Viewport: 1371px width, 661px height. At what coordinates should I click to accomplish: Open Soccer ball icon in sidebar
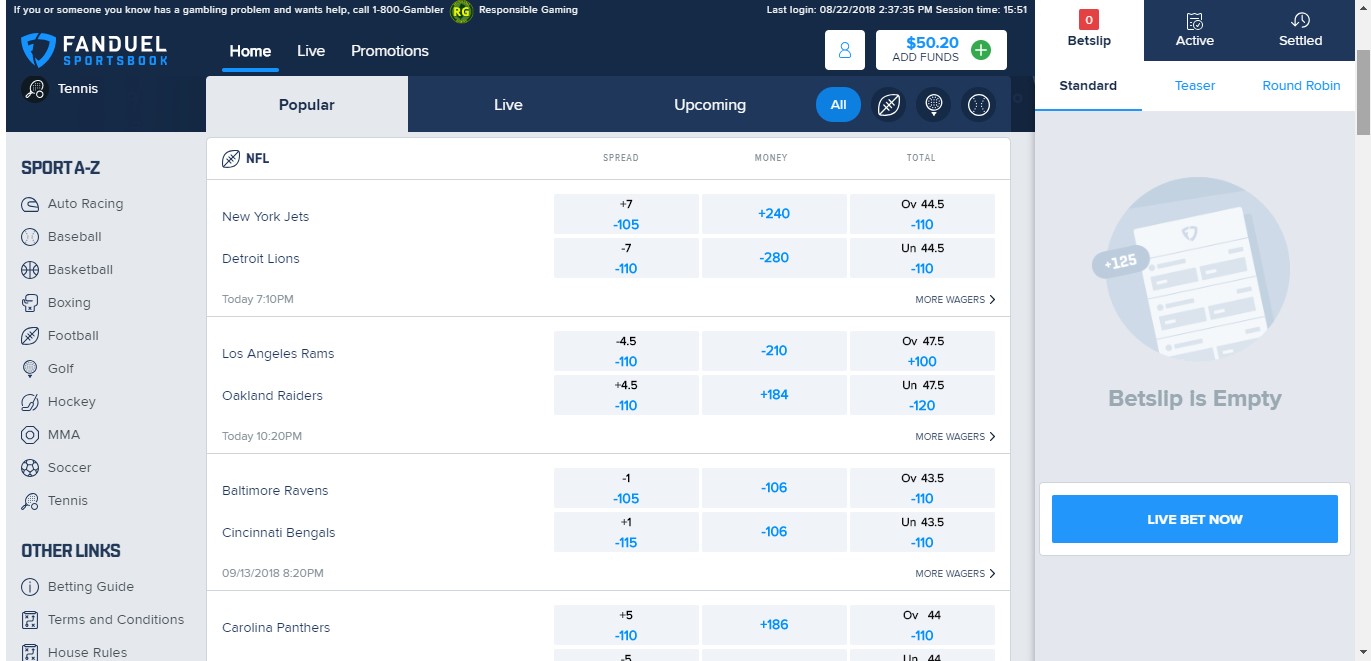coord(30,468)
